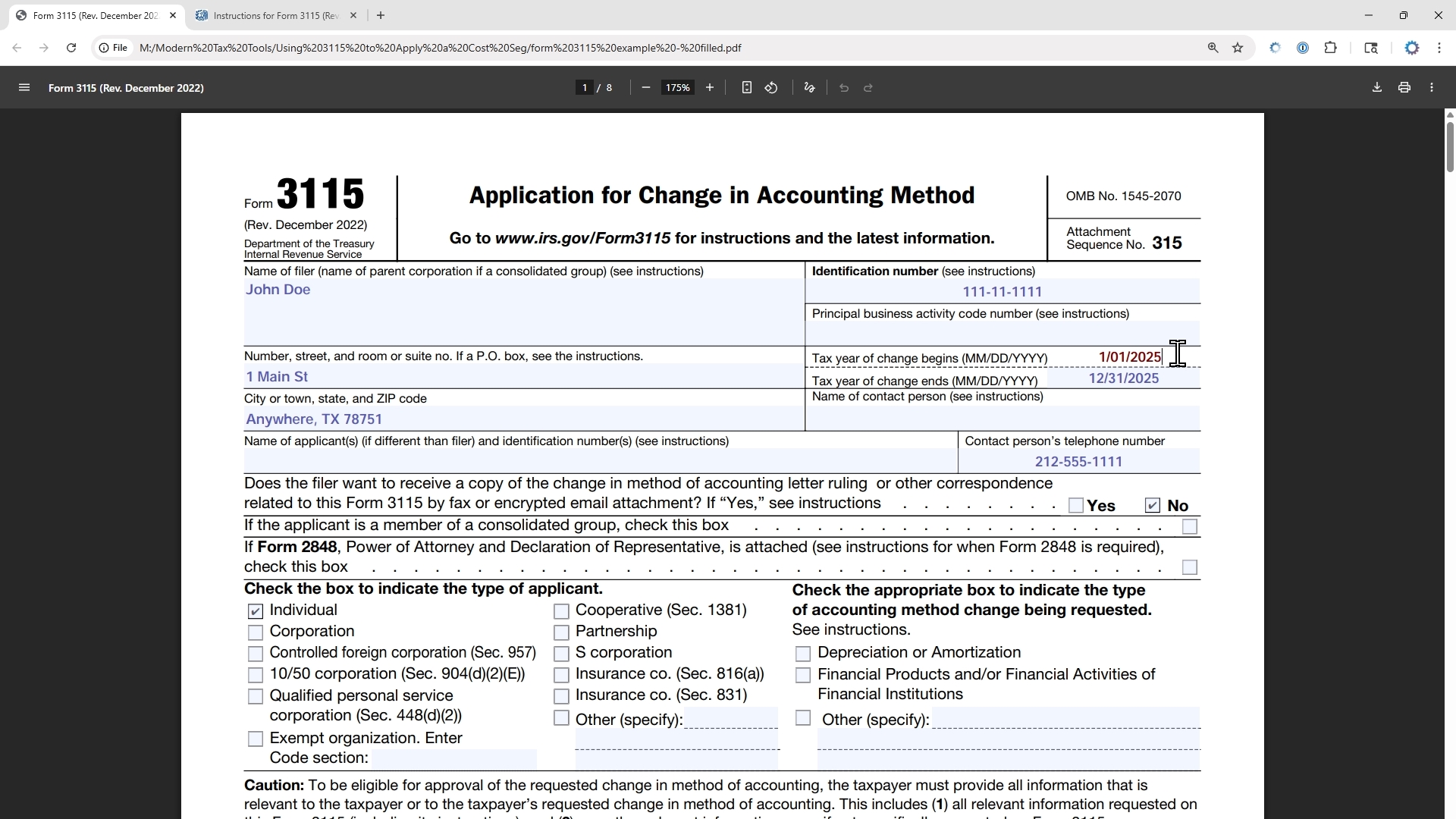Reload the current page
This screenshot has width=1456, height=819.
pyautogui.click(x=71, y=48)
